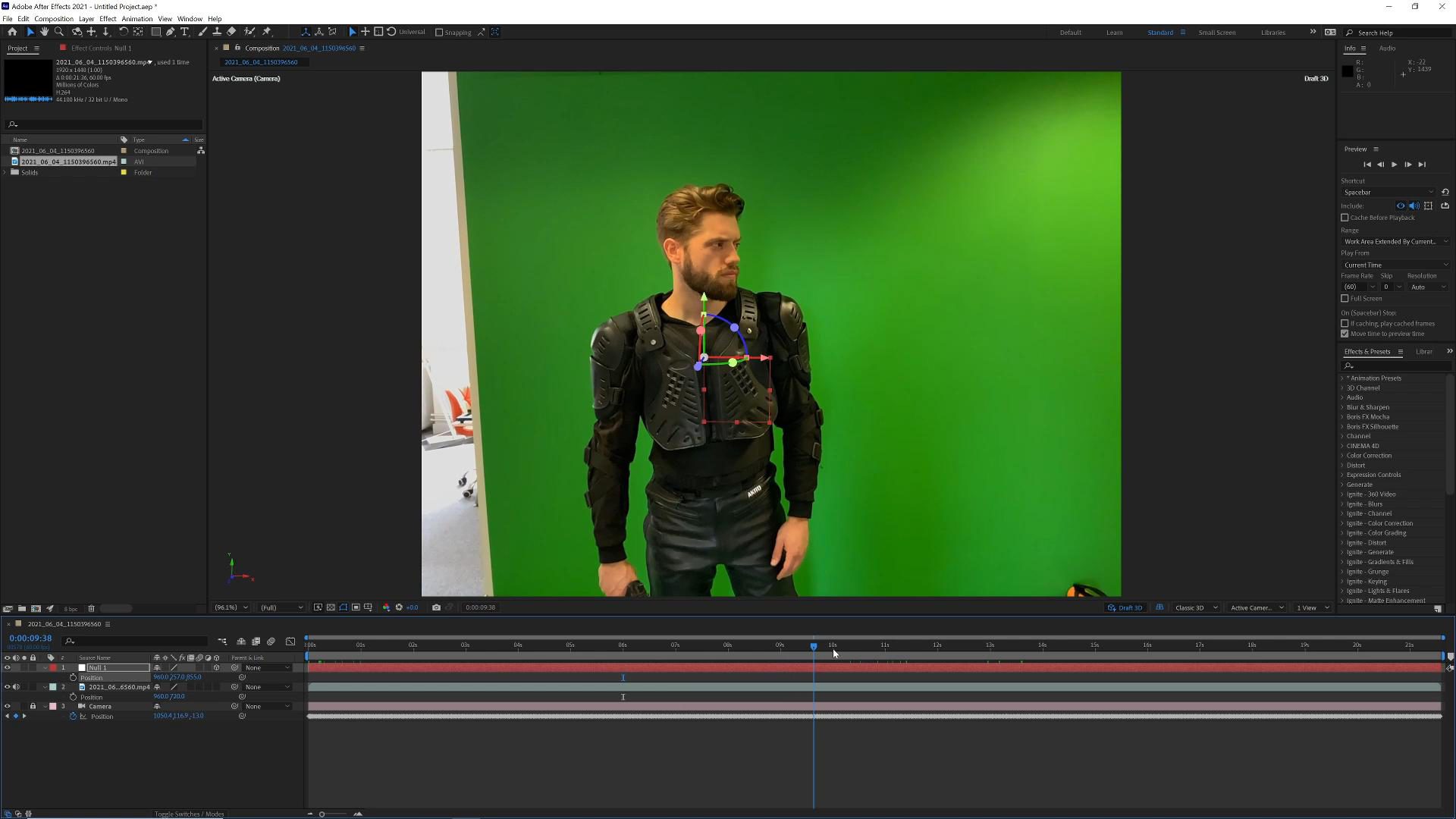Open the Layer menu
1456x819 pixels.
coord(86,19)
